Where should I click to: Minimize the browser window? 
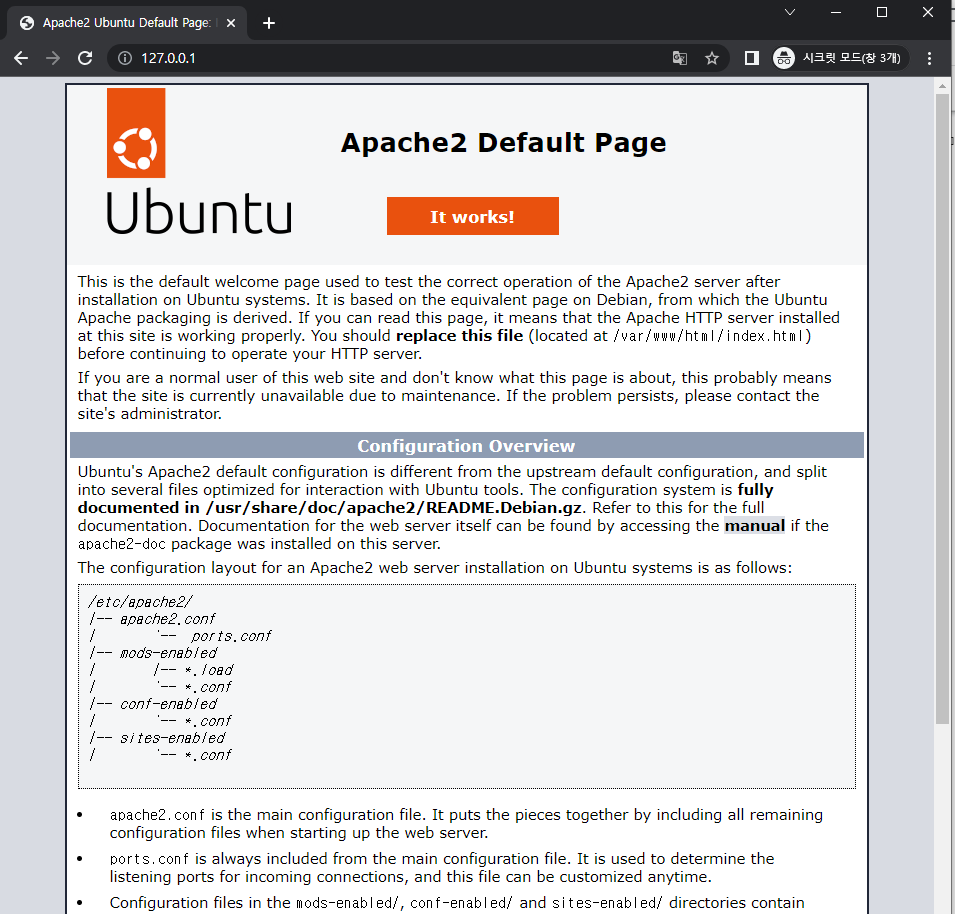836,12
